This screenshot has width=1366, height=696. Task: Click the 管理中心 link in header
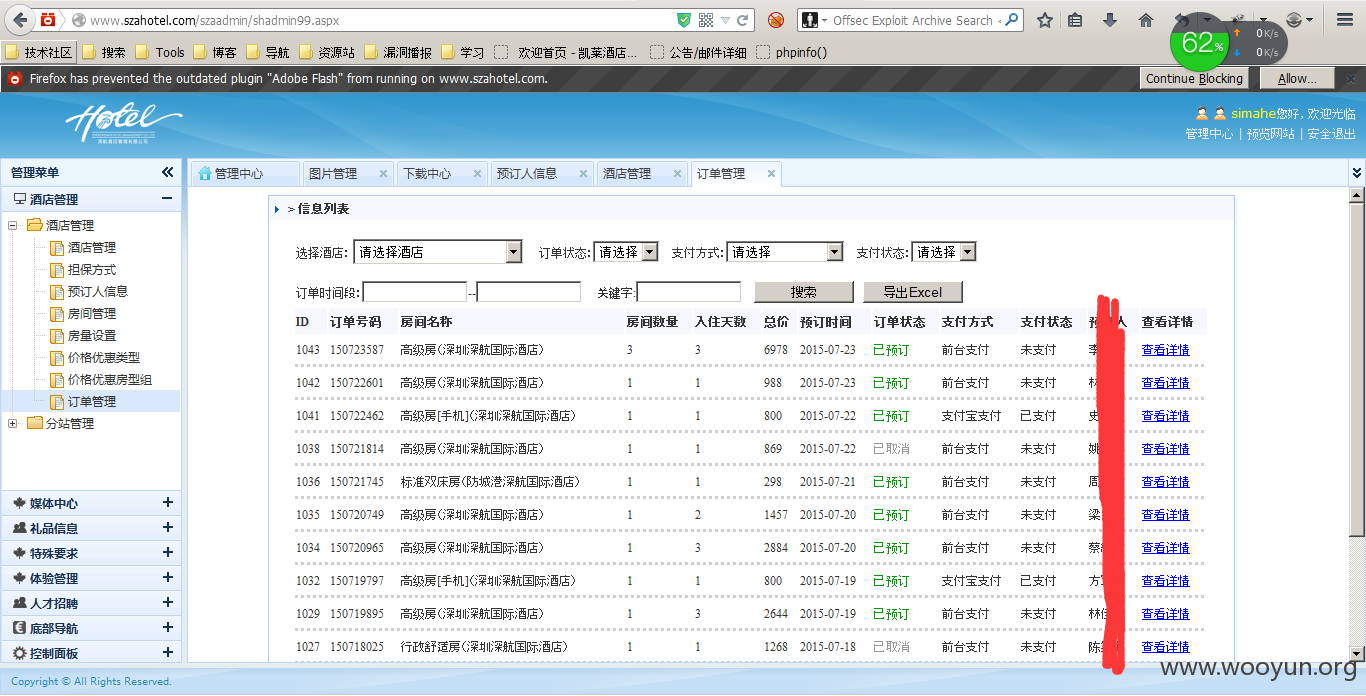(1209, 133)
